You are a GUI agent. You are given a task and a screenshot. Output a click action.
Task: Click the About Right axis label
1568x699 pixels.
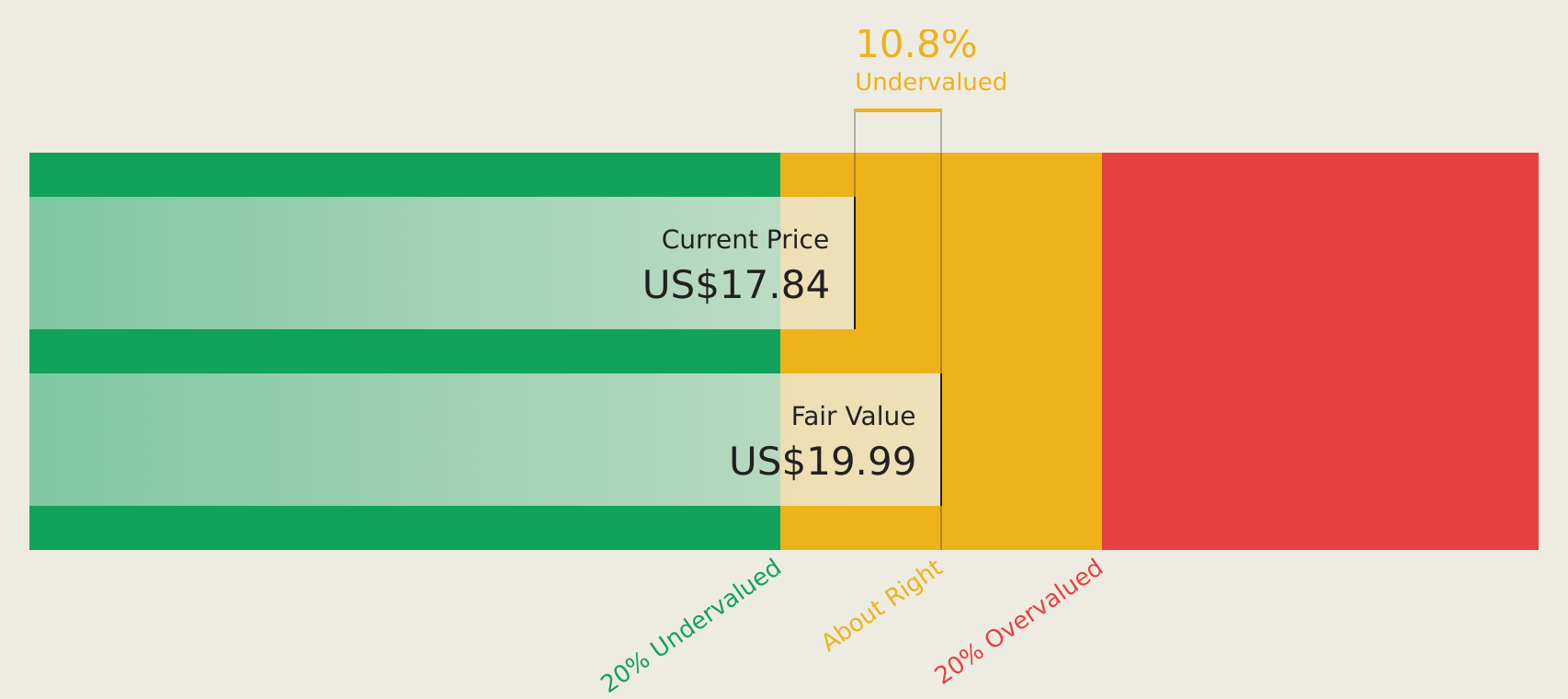point(882,606)
